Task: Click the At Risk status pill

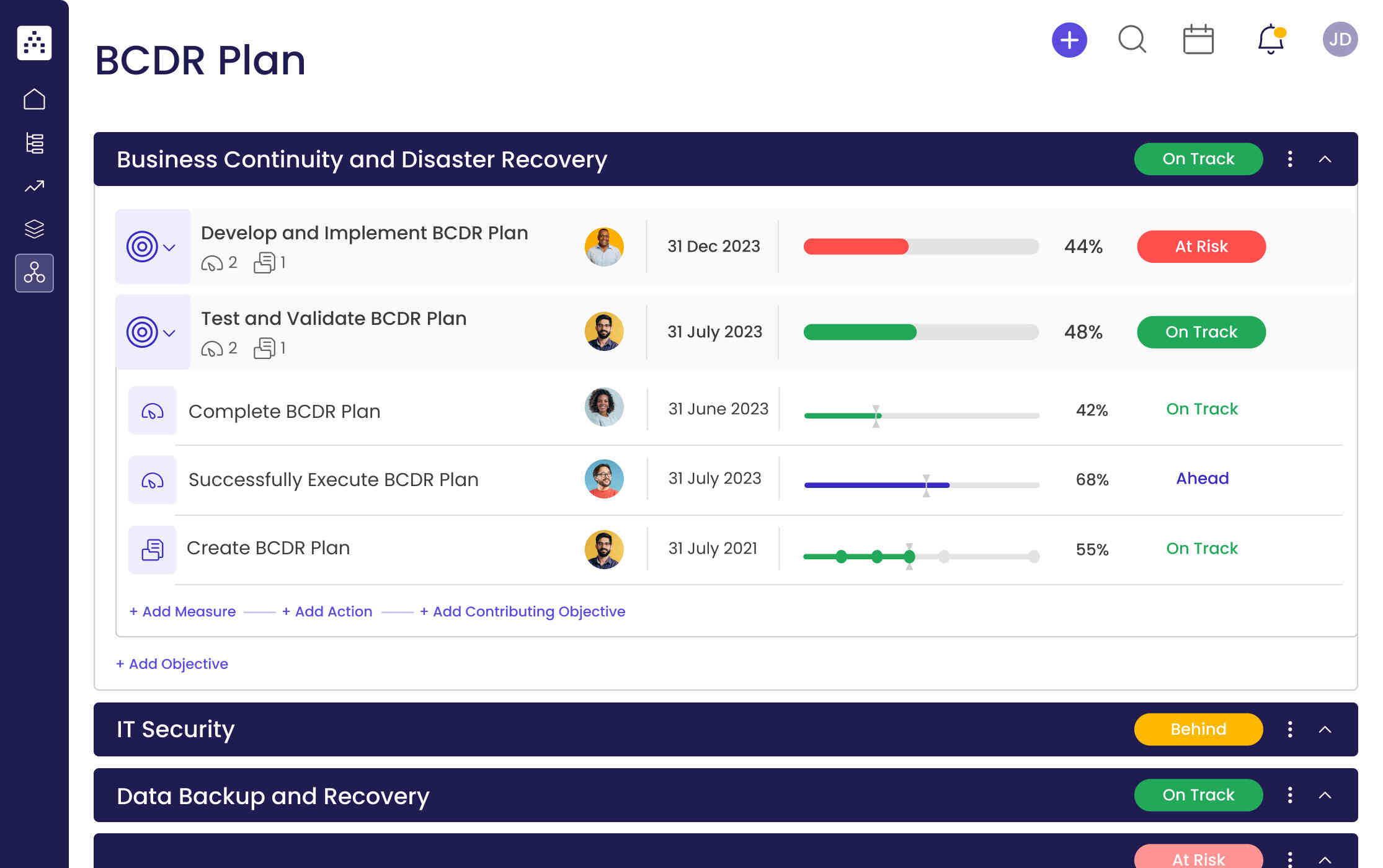Action: coord(1201,247)
